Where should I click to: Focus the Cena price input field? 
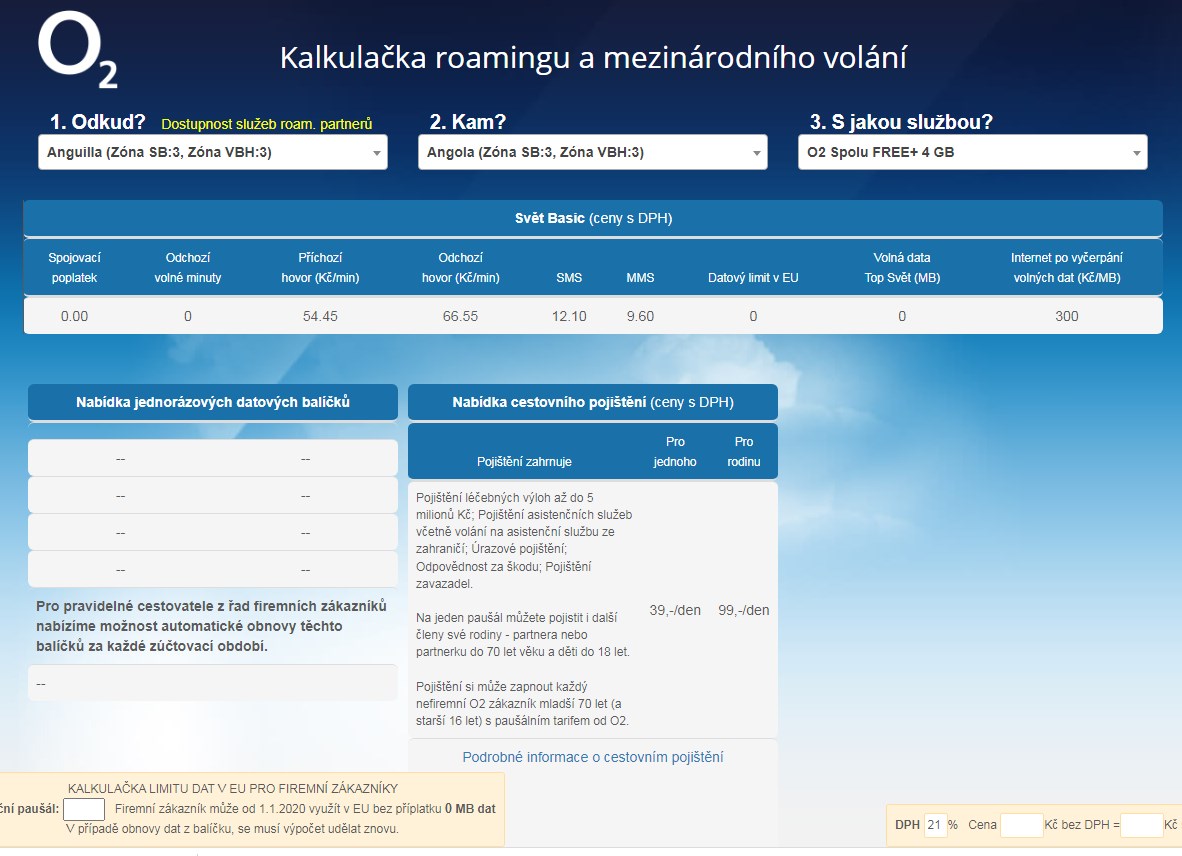(1021, 825)
